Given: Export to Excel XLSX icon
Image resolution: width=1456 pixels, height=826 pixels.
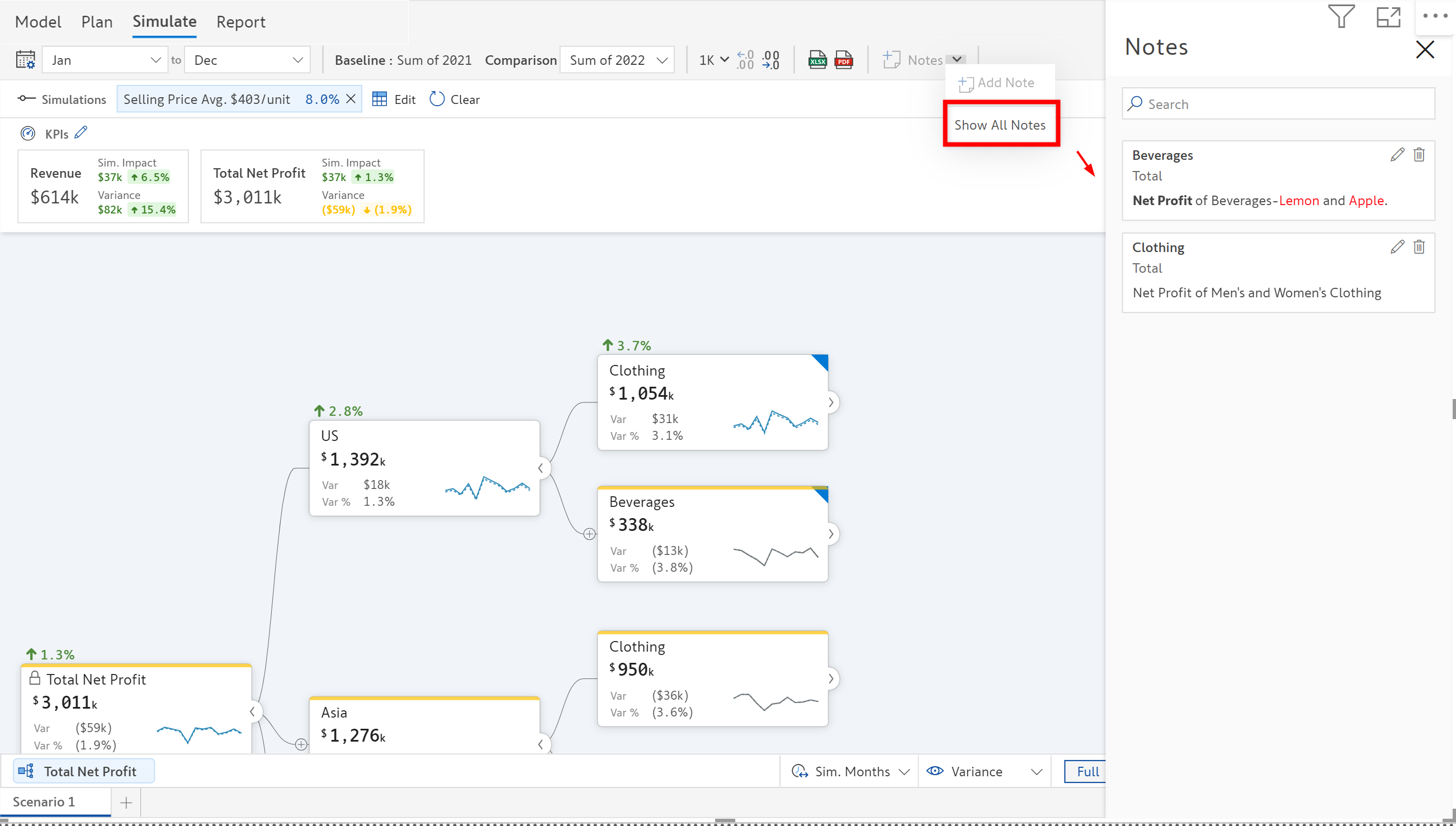Looking at the screenshot, I should point(817,60).
